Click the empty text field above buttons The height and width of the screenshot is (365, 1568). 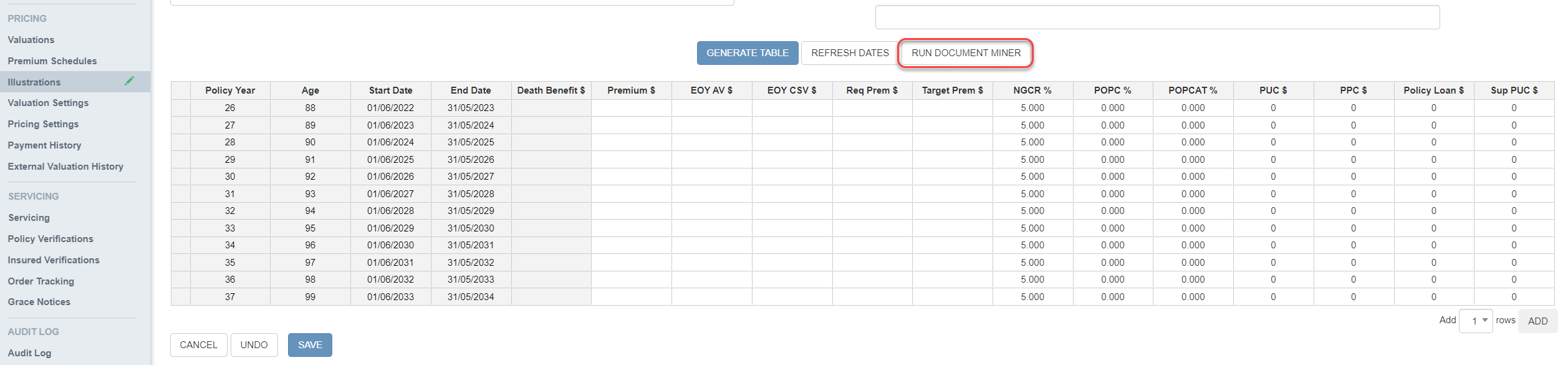point(1157,17)
